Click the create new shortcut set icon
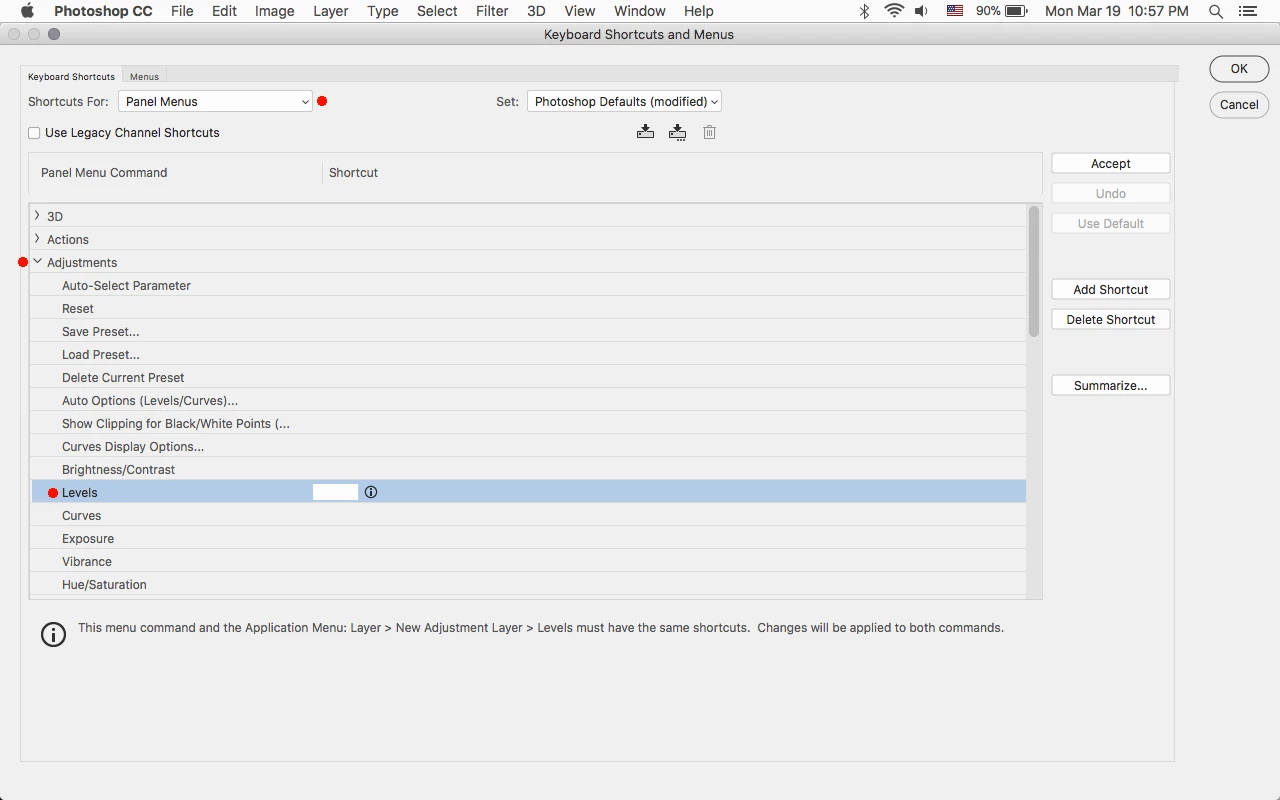This screenshot has height=800, width=1280. (x=678, y=132)
